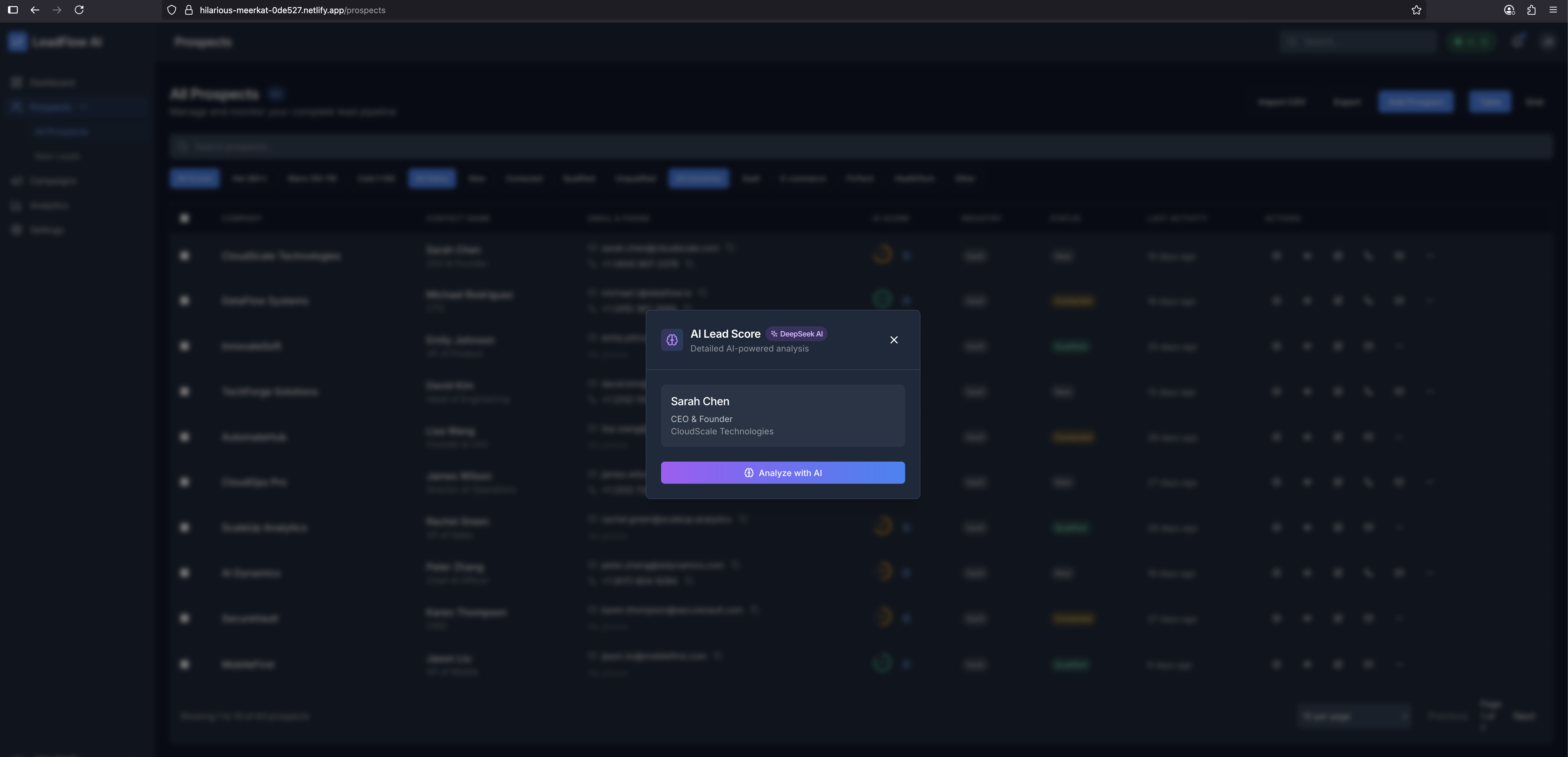Open the per-page rows dropdown
This screenshot has width=1568, height=757.
[1353, 716]
